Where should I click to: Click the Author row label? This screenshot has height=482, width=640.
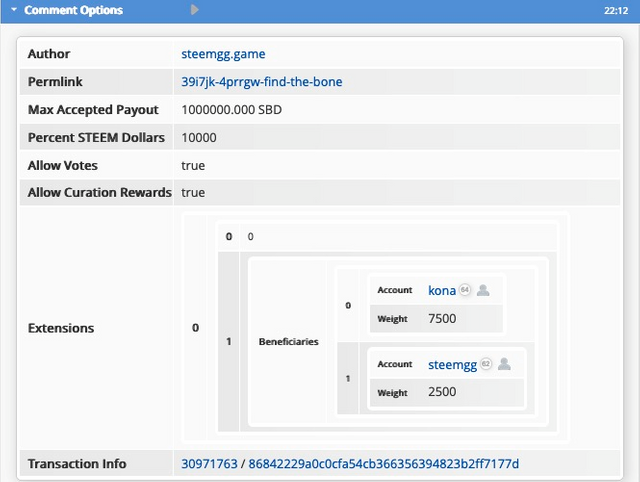click(49, 54)
